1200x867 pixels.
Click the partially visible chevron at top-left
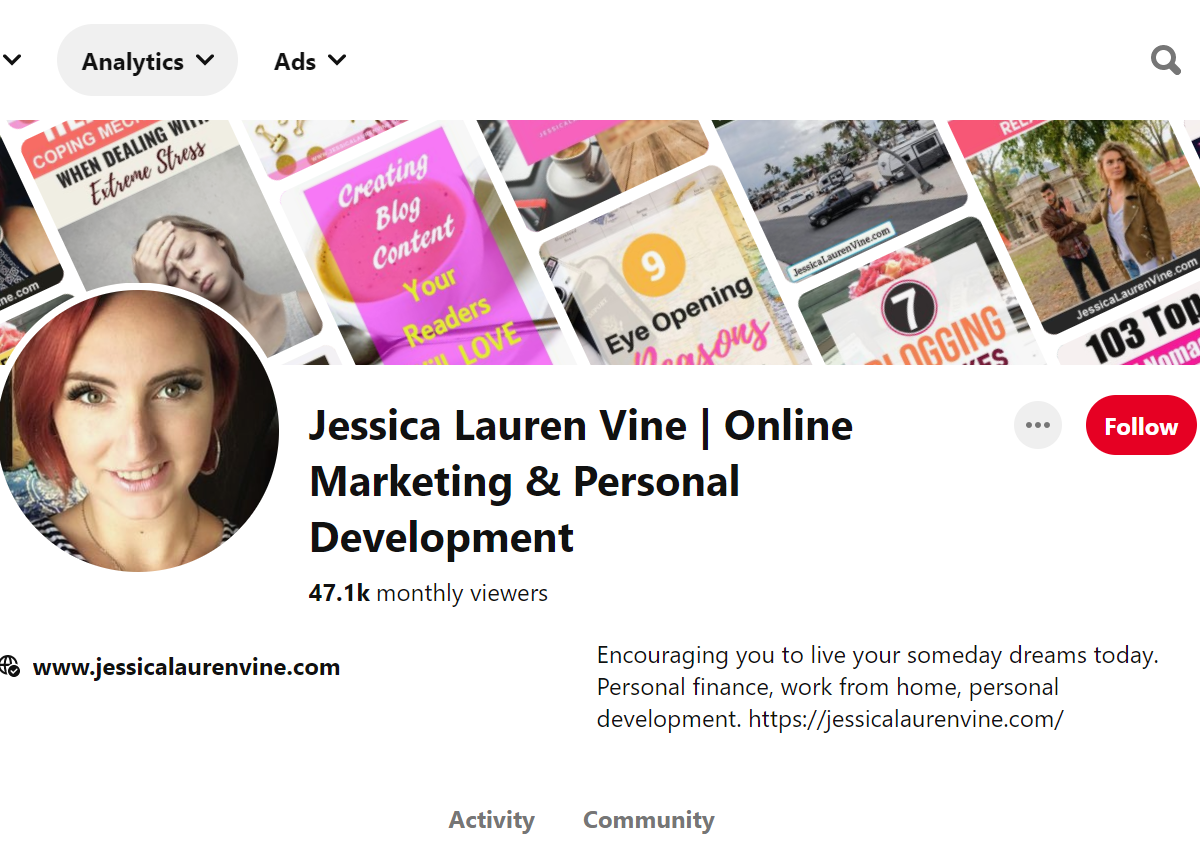coord(12,61)
